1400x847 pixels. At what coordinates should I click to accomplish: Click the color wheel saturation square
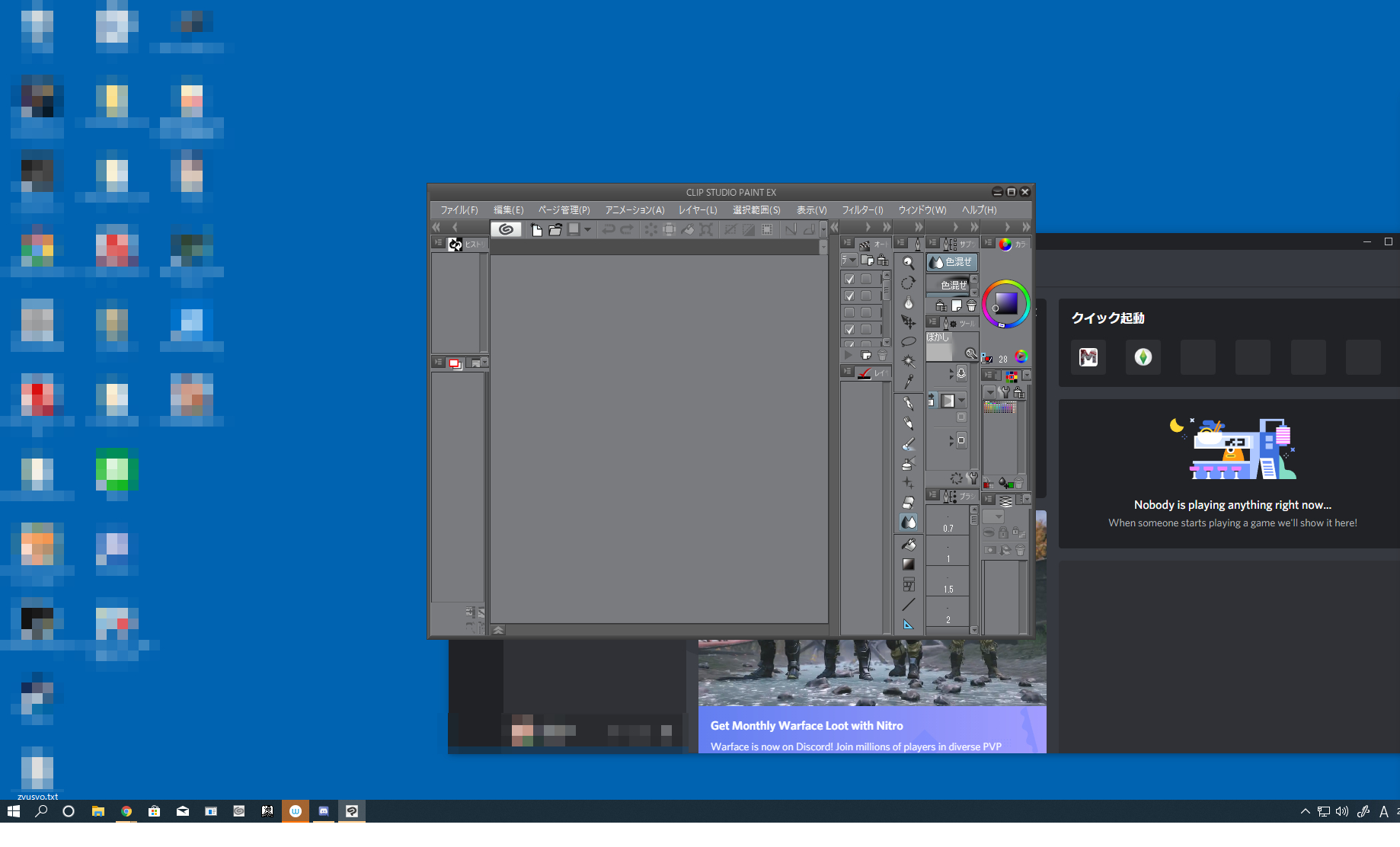coord(1005,303)
